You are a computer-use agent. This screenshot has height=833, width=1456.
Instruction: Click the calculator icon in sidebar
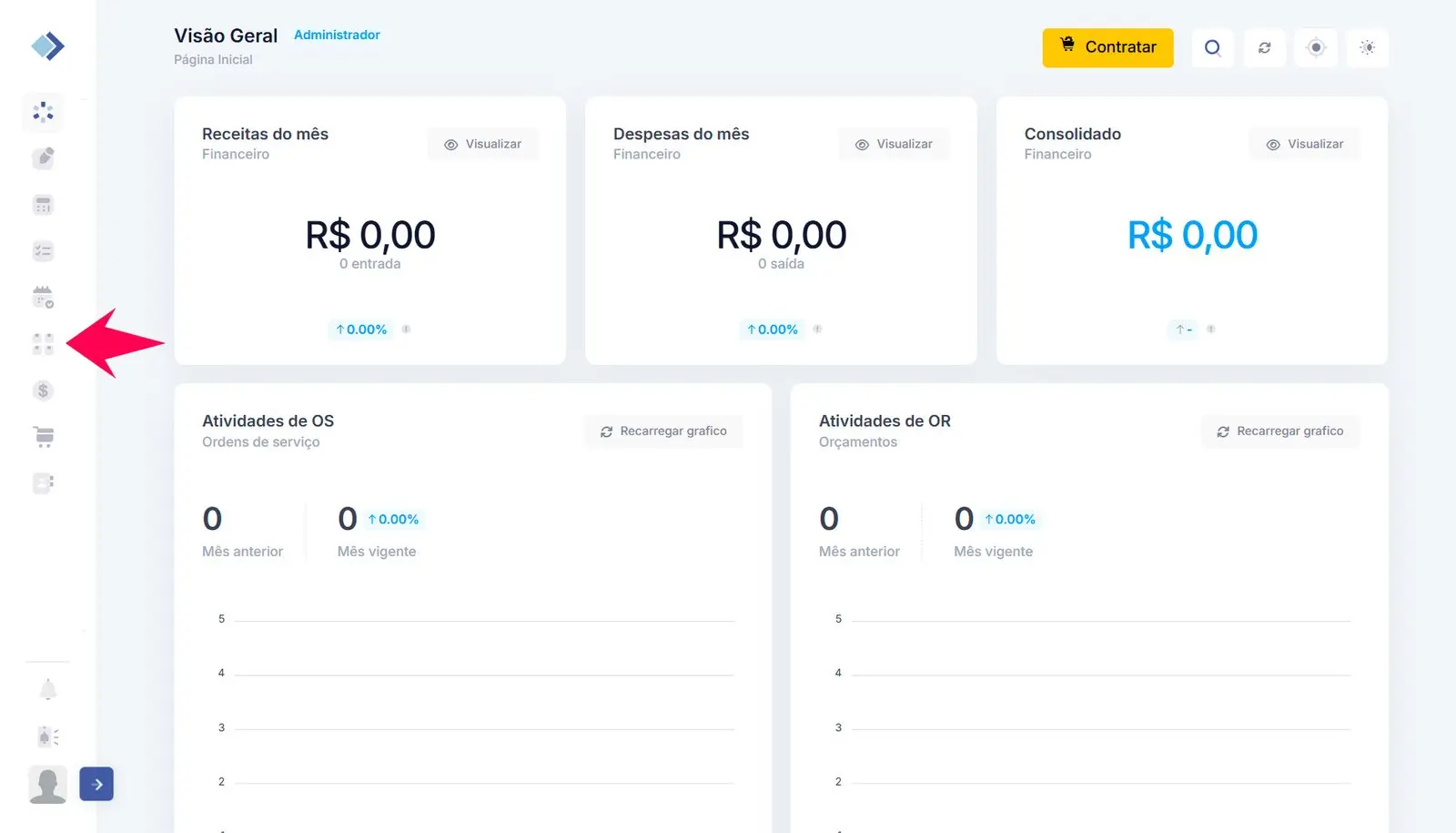pos(43,205)
